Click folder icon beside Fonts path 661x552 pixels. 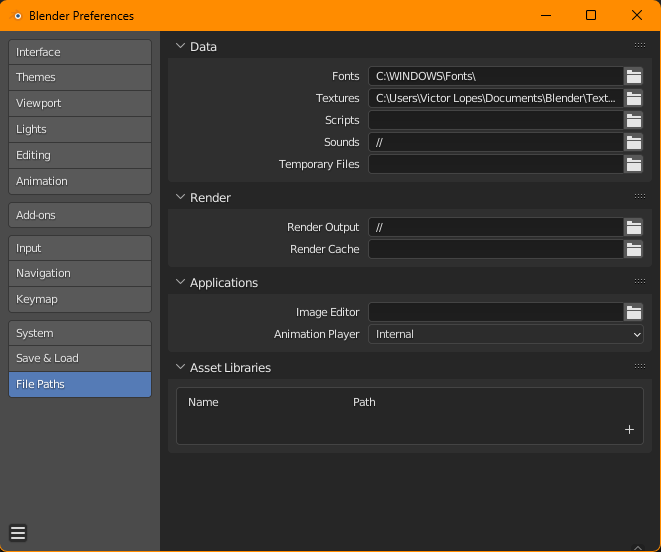[633, 76]
